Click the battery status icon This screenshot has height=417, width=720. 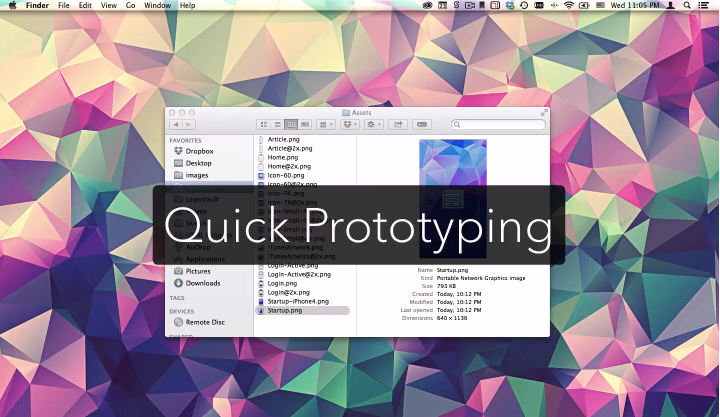(584, 6)
